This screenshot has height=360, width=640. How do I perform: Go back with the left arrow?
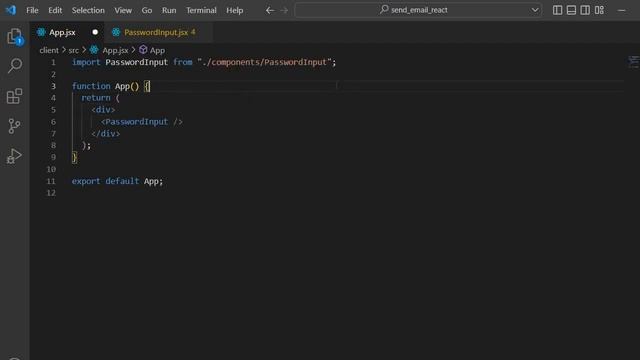click(270, 10)
